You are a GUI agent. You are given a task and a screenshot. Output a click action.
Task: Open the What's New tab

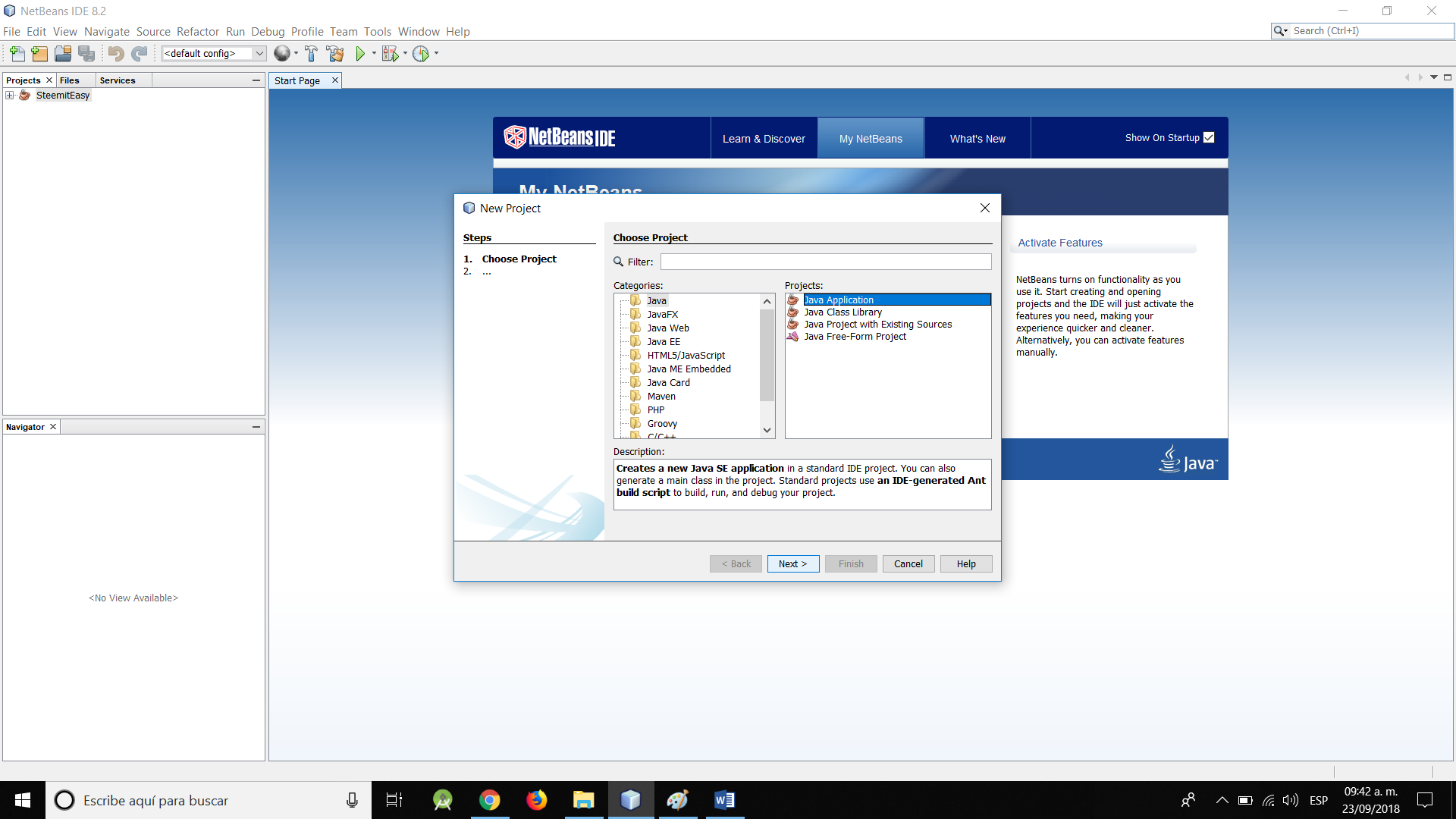coord(977,138)
